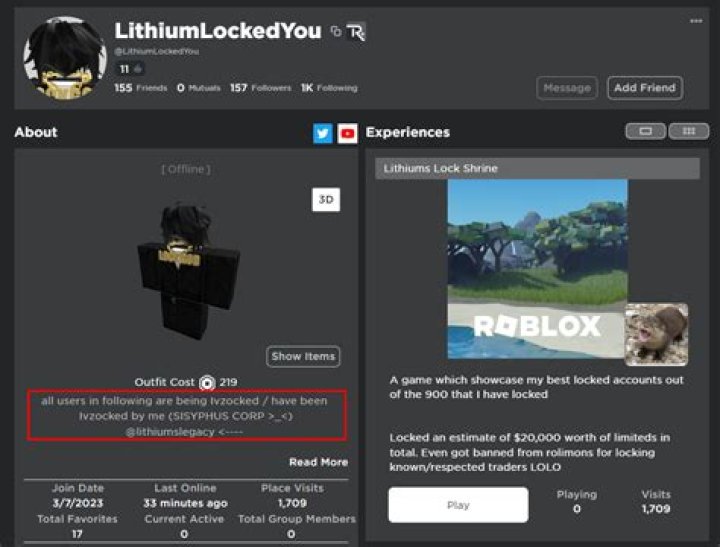Click the Rolimons badge beside the username
The image size is (720, 547).
click(x=357, y=32)
